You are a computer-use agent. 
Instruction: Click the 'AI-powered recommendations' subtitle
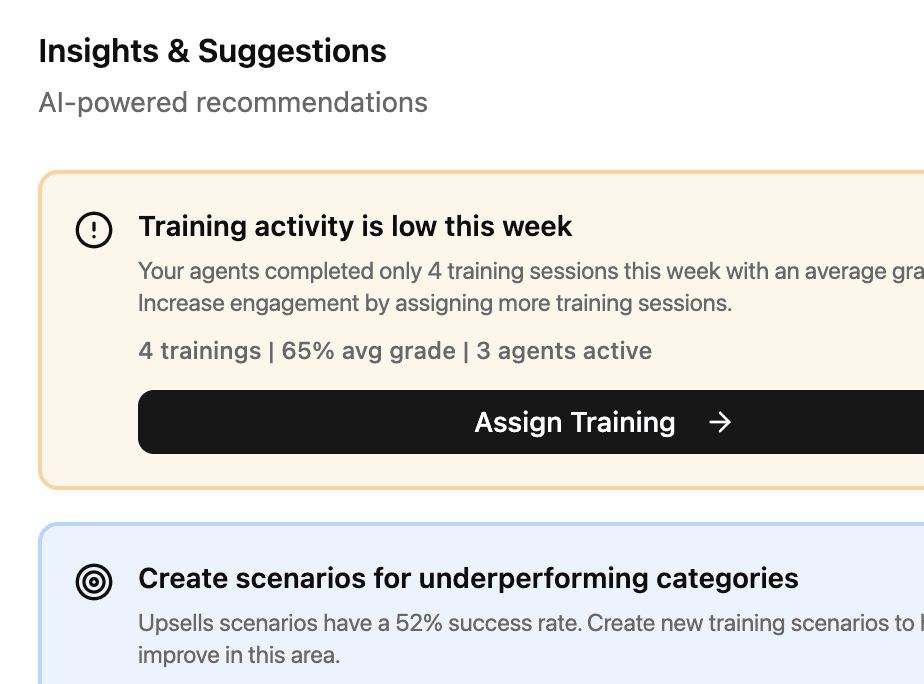click(x=233, y=103)
